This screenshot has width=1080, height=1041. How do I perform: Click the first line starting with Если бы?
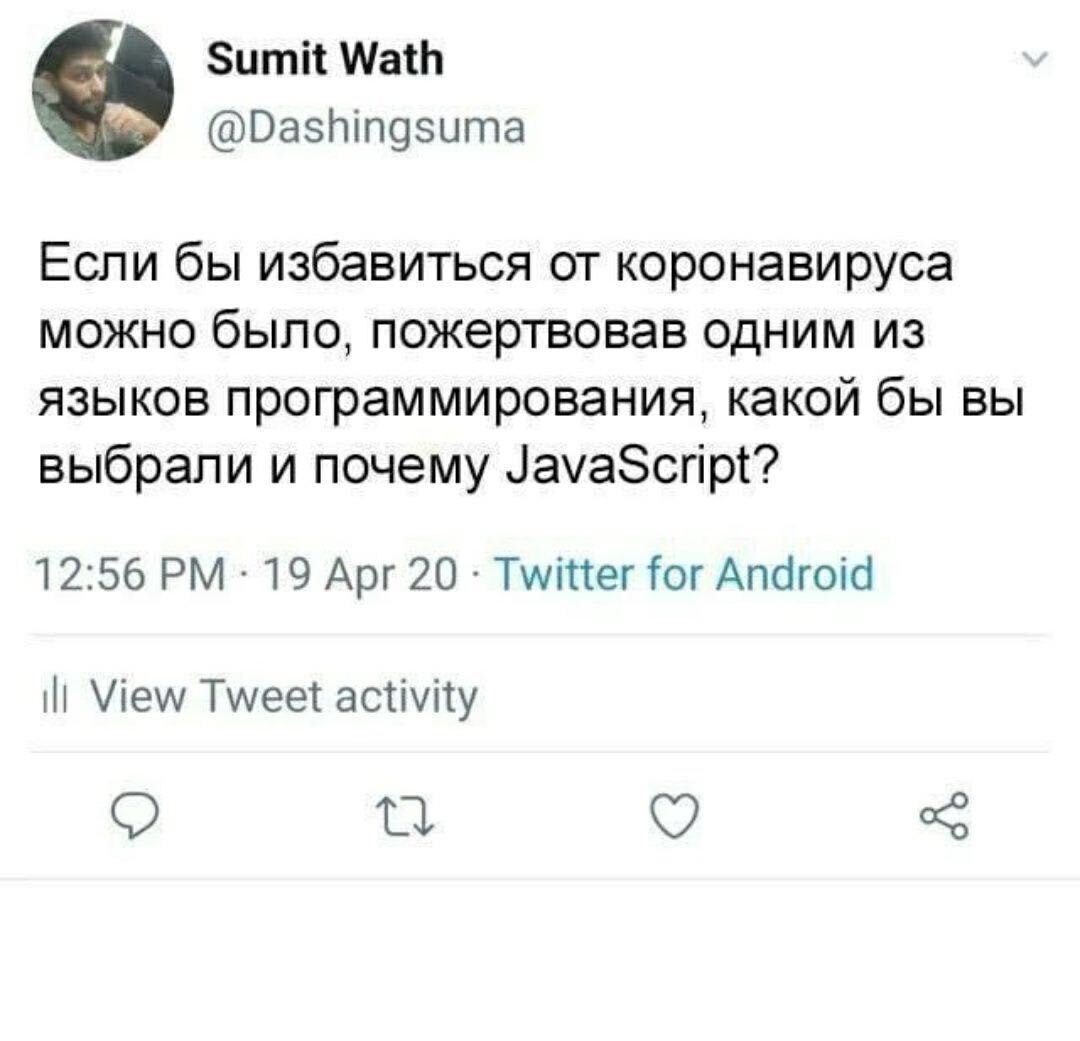pos(495,266)
